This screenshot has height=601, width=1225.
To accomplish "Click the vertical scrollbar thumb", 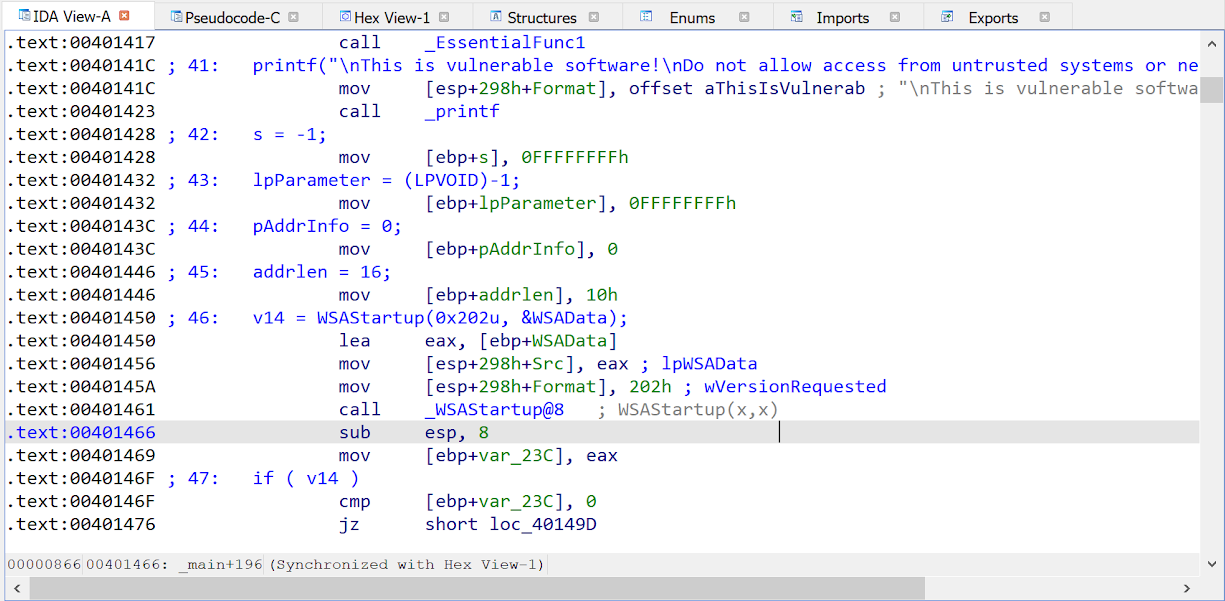I will point(1212,91).
